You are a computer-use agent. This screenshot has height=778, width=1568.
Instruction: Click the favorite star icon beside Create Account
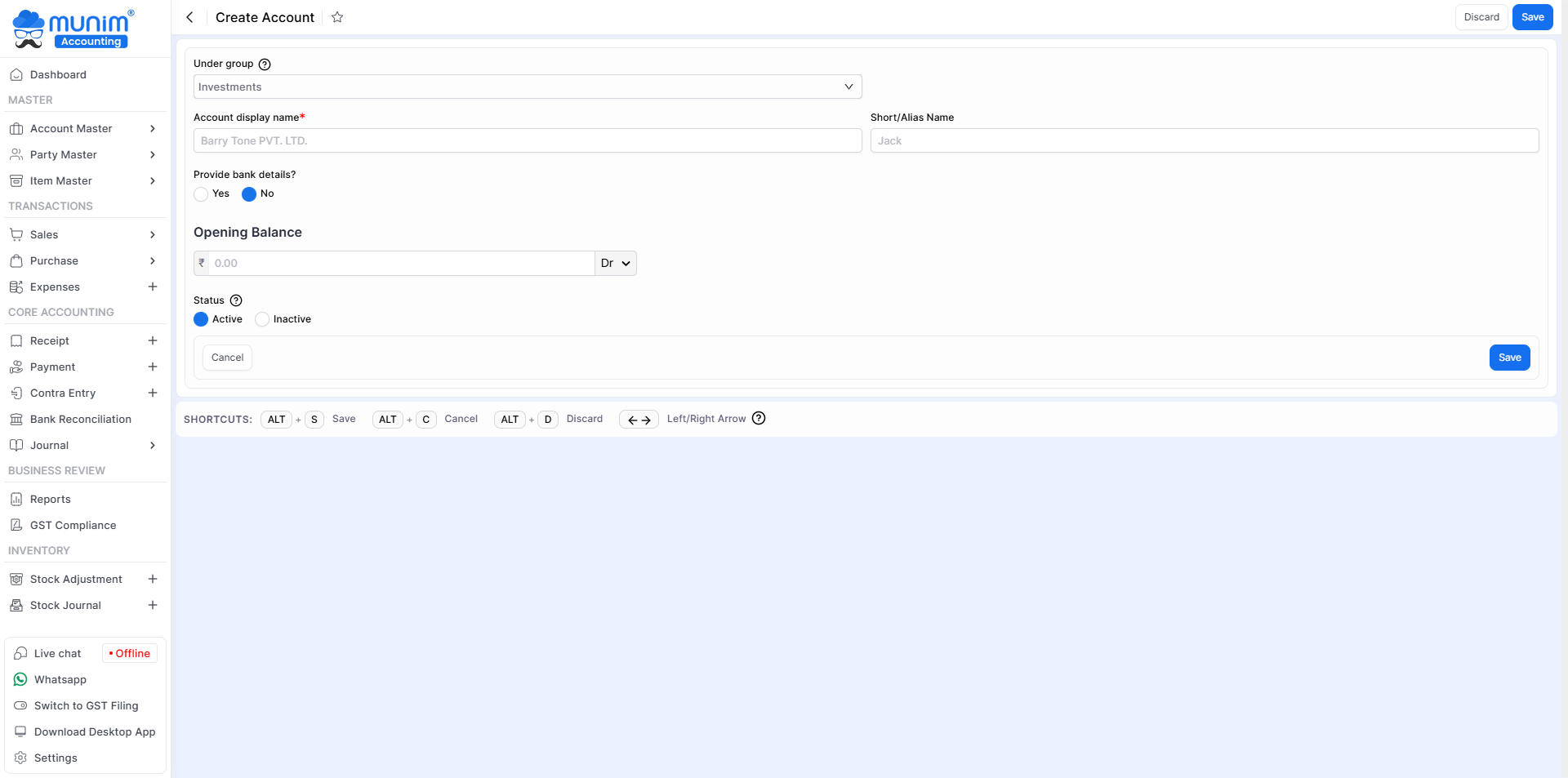[x=337, y=17]
